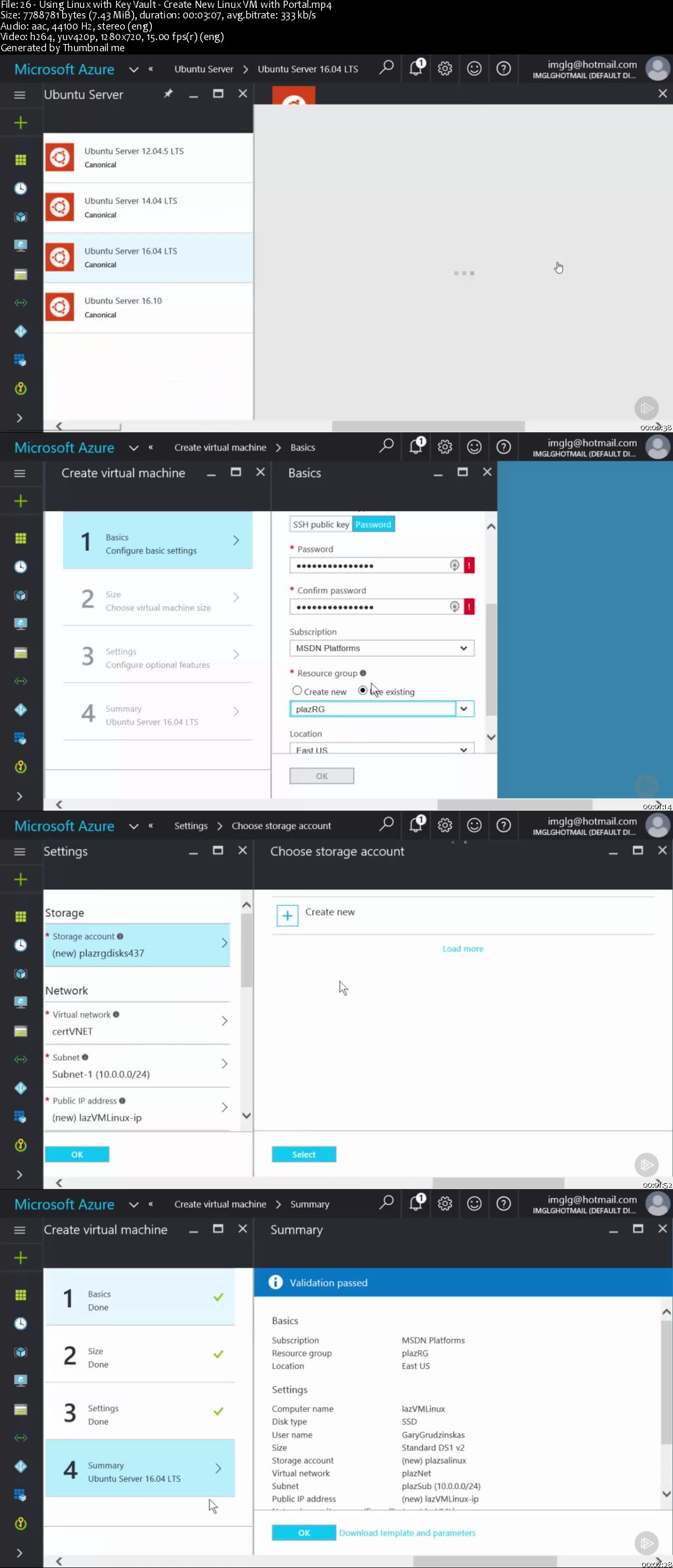Image resolution: width=673 pixels, height=1568 pixels.
Task: Expand sidebar chevron below key icon in Settings frame
Action: tap(20, 1175)
